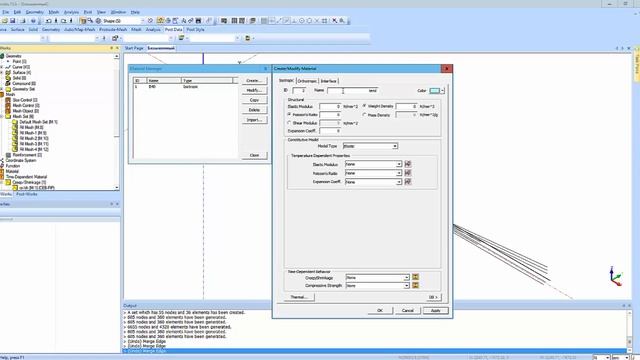Click the Geometry Set folder icon
The width and height of the screenshot is (640, 360).
8,89
